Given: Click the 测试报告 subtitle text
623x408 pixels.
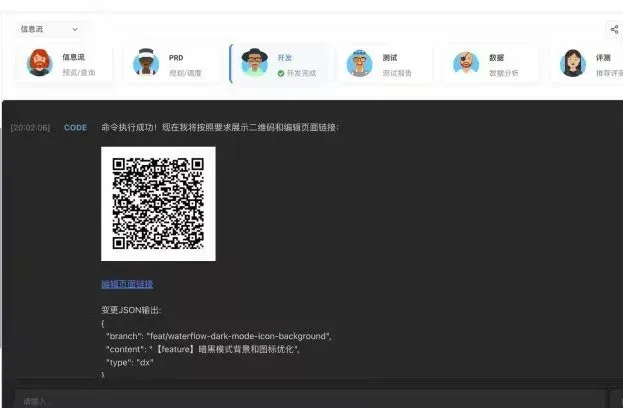Looking at the screenshot, I should click(397, 73).
